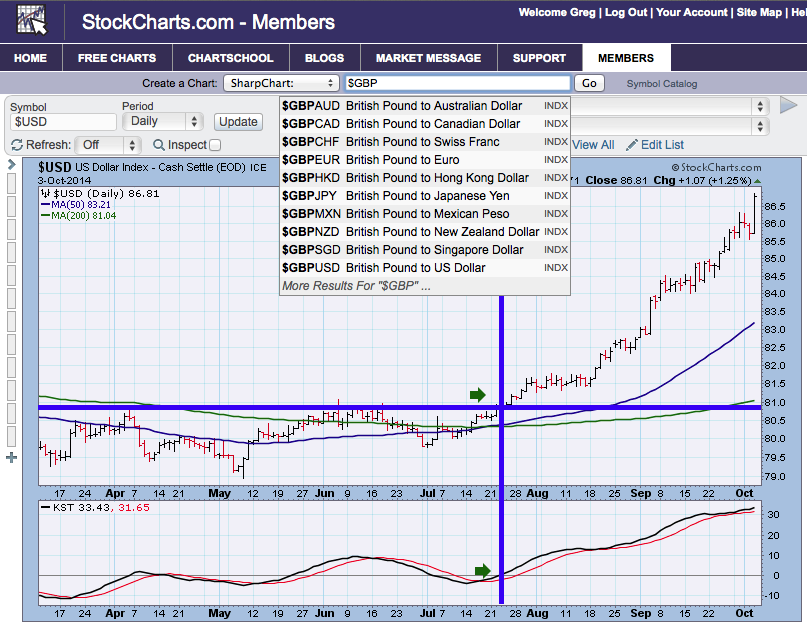Switch to the ChartSchool tab
807x624 pixels.
tap(230, 58)
